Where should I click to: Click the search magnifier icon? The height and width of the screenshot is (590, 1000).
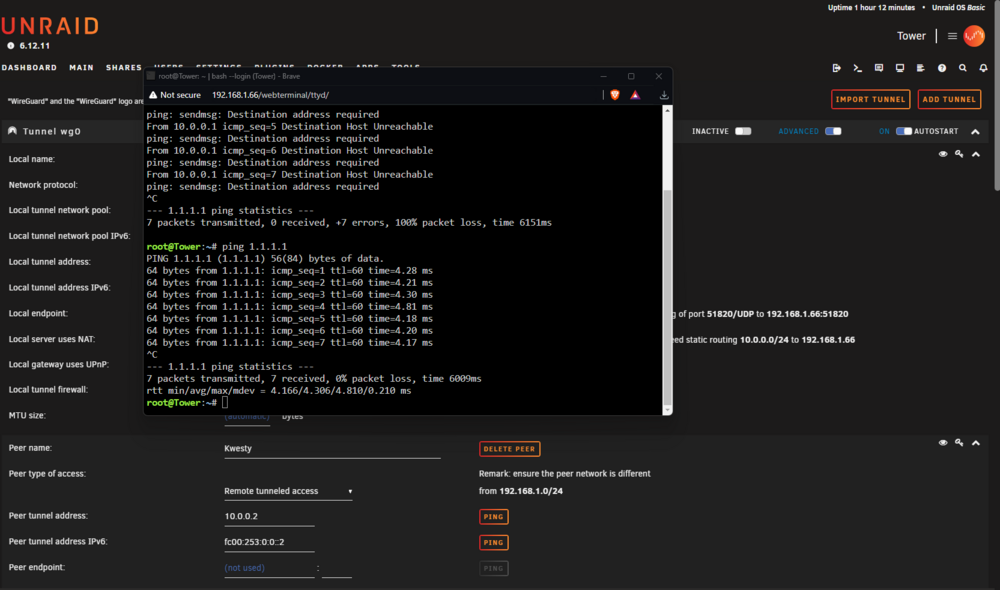963,68
